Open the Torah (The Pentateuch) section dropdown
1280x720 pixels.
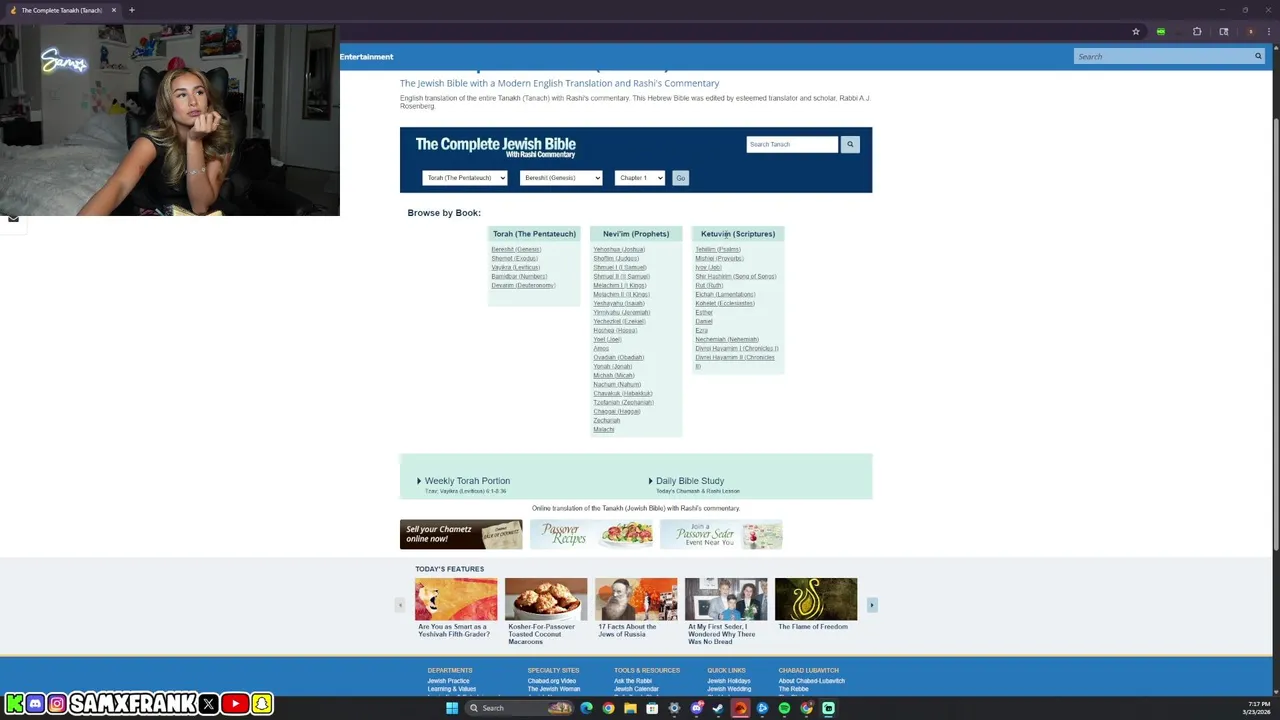click(x=465, y=178)
